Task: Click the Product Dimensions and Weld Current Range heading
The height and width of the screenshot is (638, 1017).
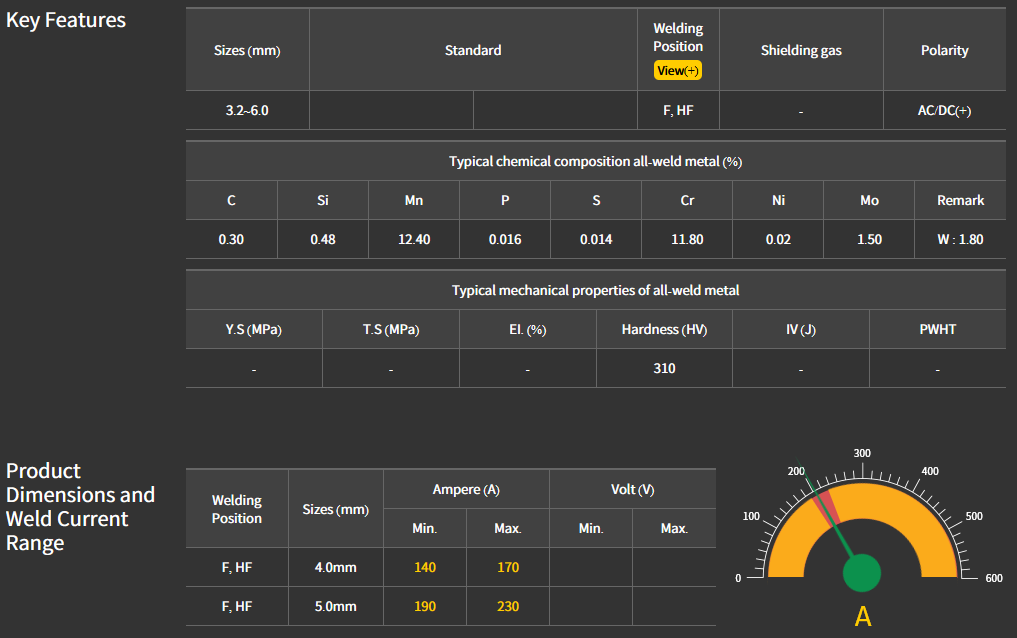Action: (x=81, y=507)
